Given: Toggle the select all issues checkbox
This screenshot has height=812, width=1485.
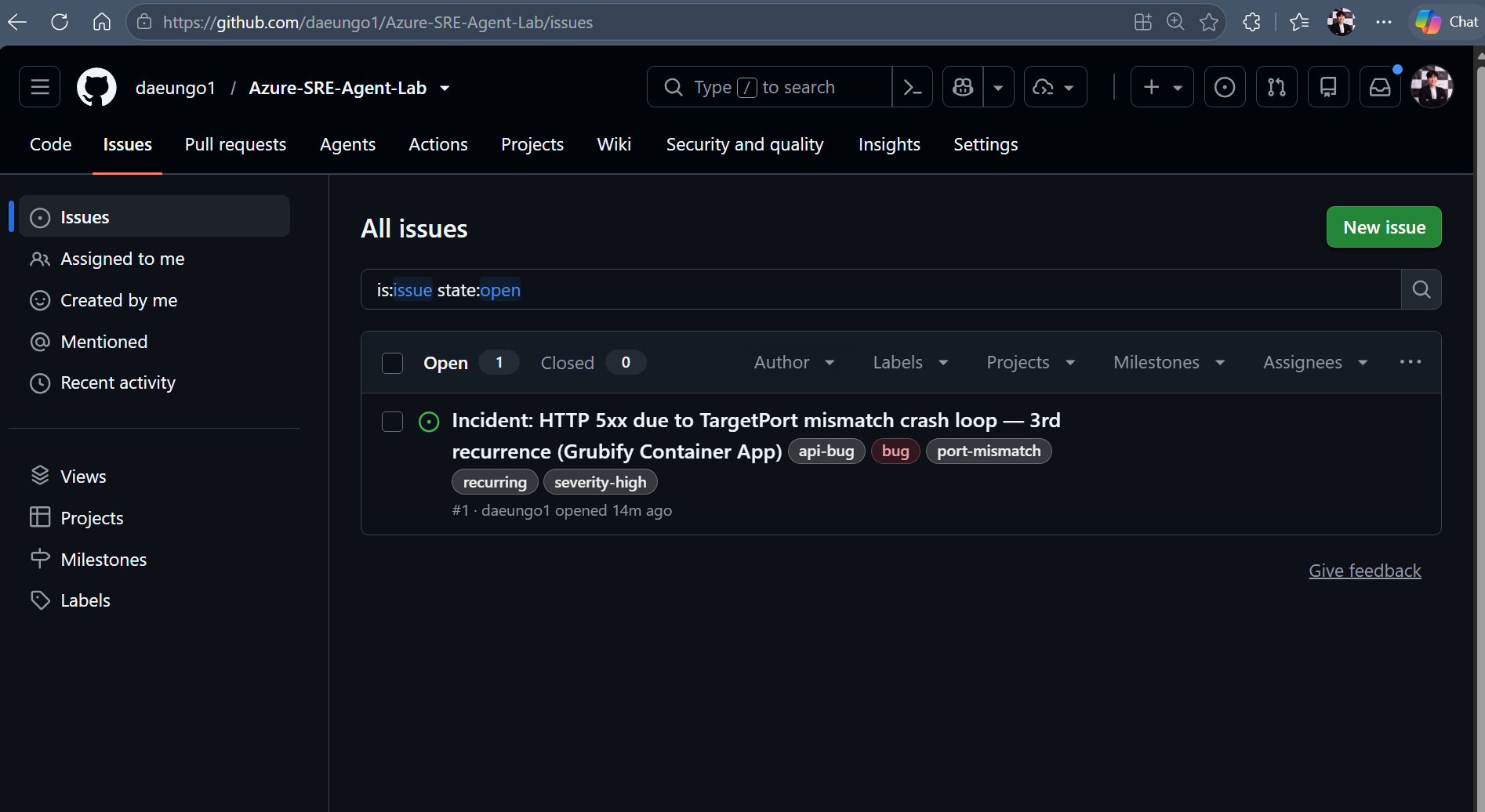Looking at the screenshot, I should [x=392, y=363].
